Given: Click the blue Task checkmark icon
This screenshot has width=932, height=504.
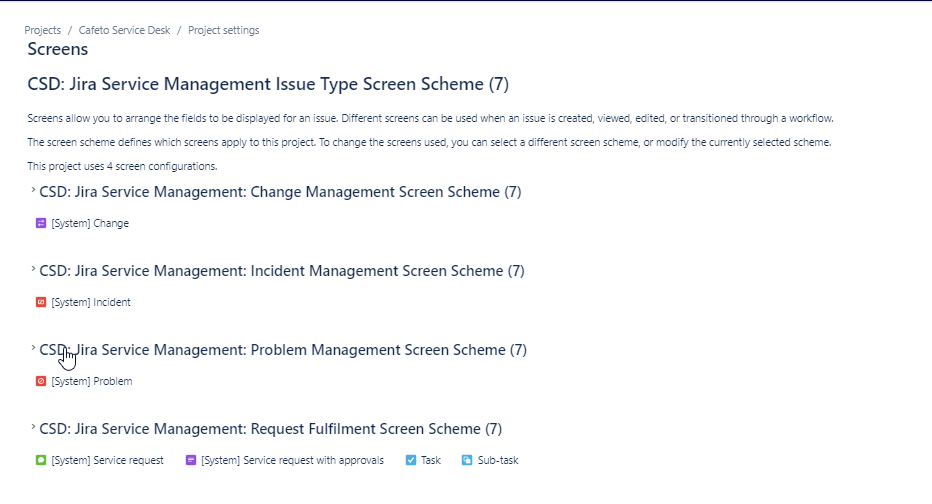Looking at the screenshot, I should click(x=411, y=461).
